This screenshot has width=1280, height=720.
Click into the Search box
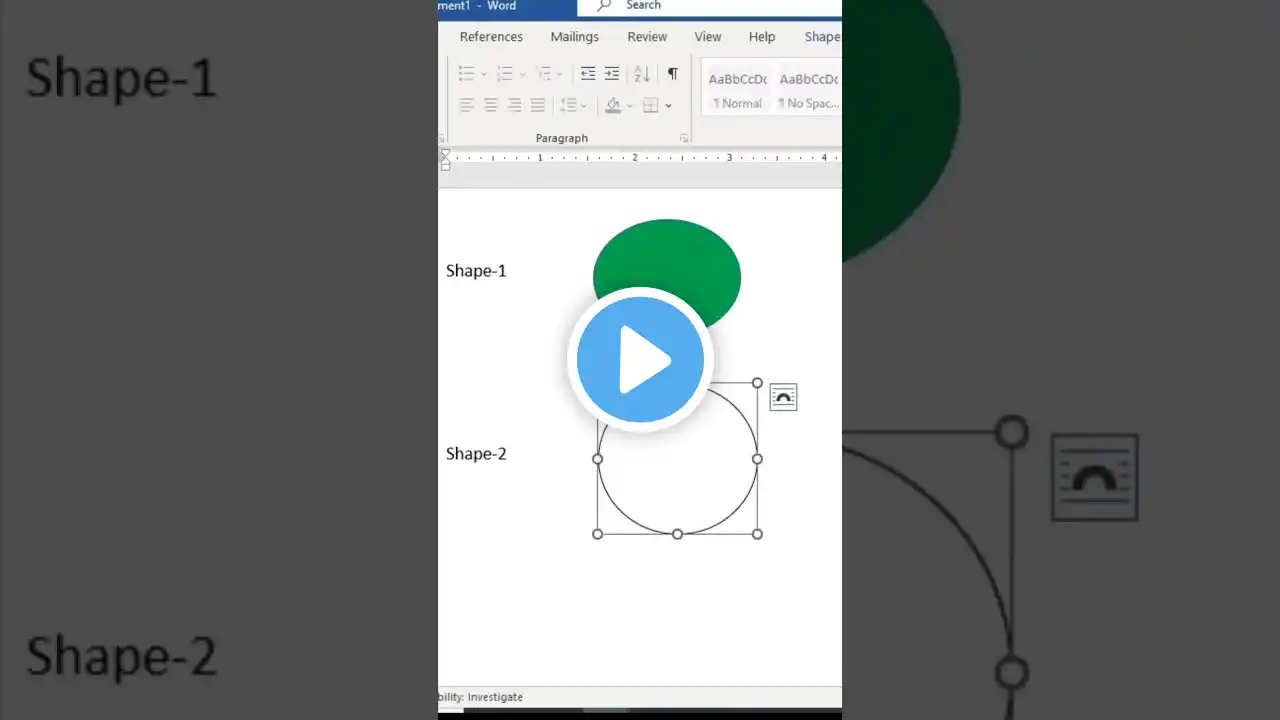click(710, 6)
